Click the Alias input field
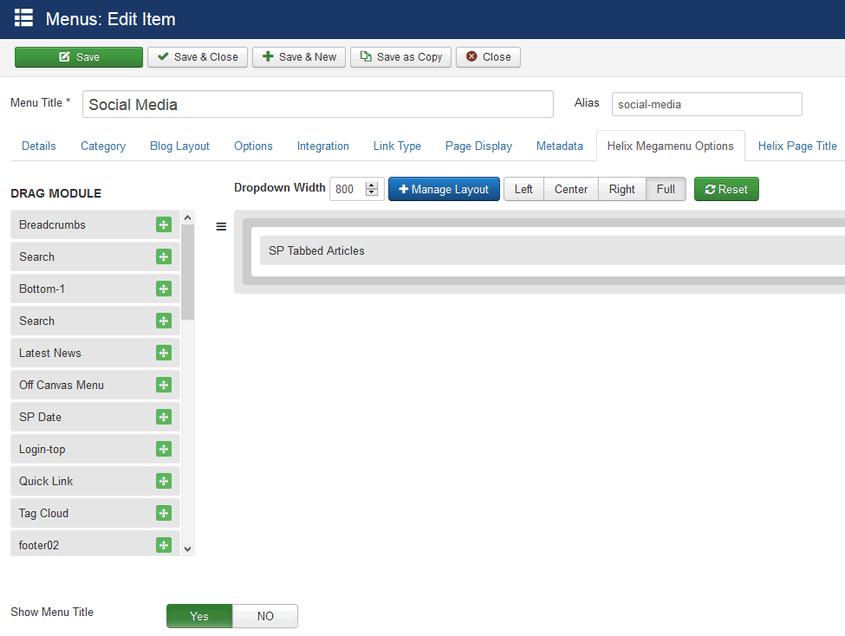The image size is (845, 636). [707, 104]
